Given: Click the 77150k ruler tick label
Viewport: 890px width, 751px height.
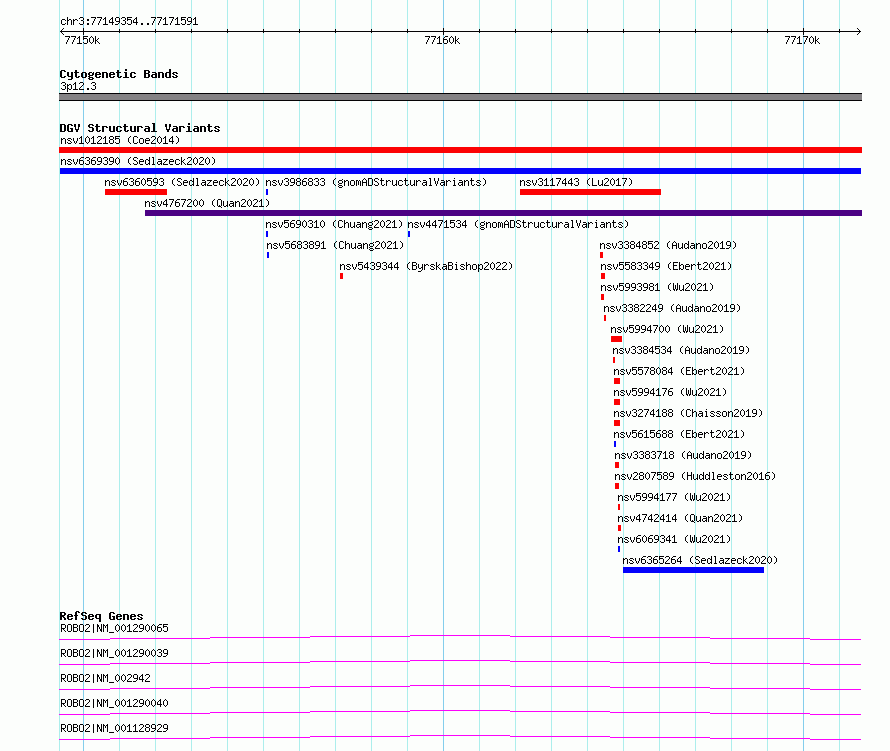Looking at the screenshot, I should click(x=82, y=40).
